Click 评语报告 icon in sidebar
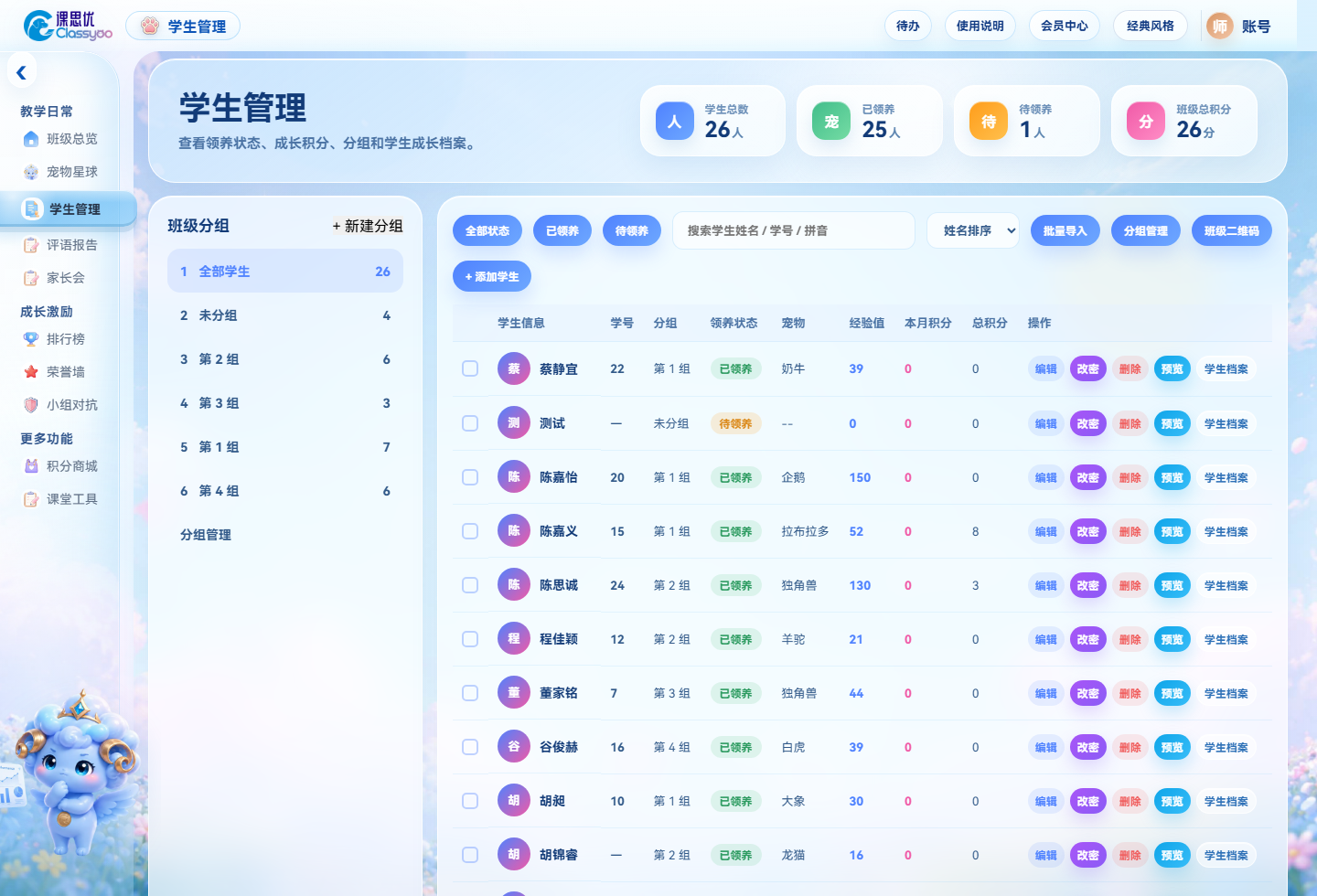Screen dimensions: 1317x896 point(31,245)
